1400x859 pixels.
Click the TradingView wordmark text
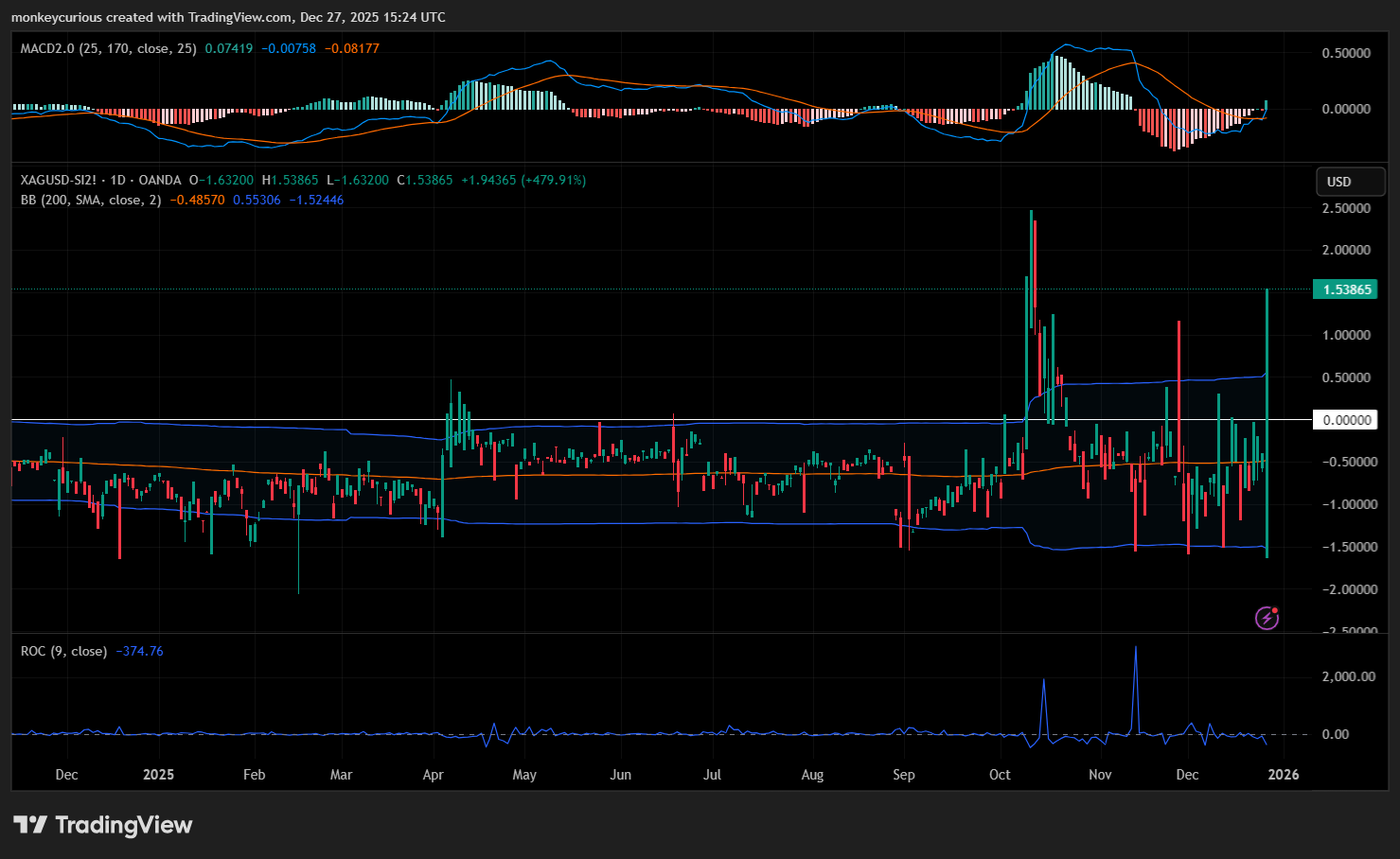(x=123, y=825)
